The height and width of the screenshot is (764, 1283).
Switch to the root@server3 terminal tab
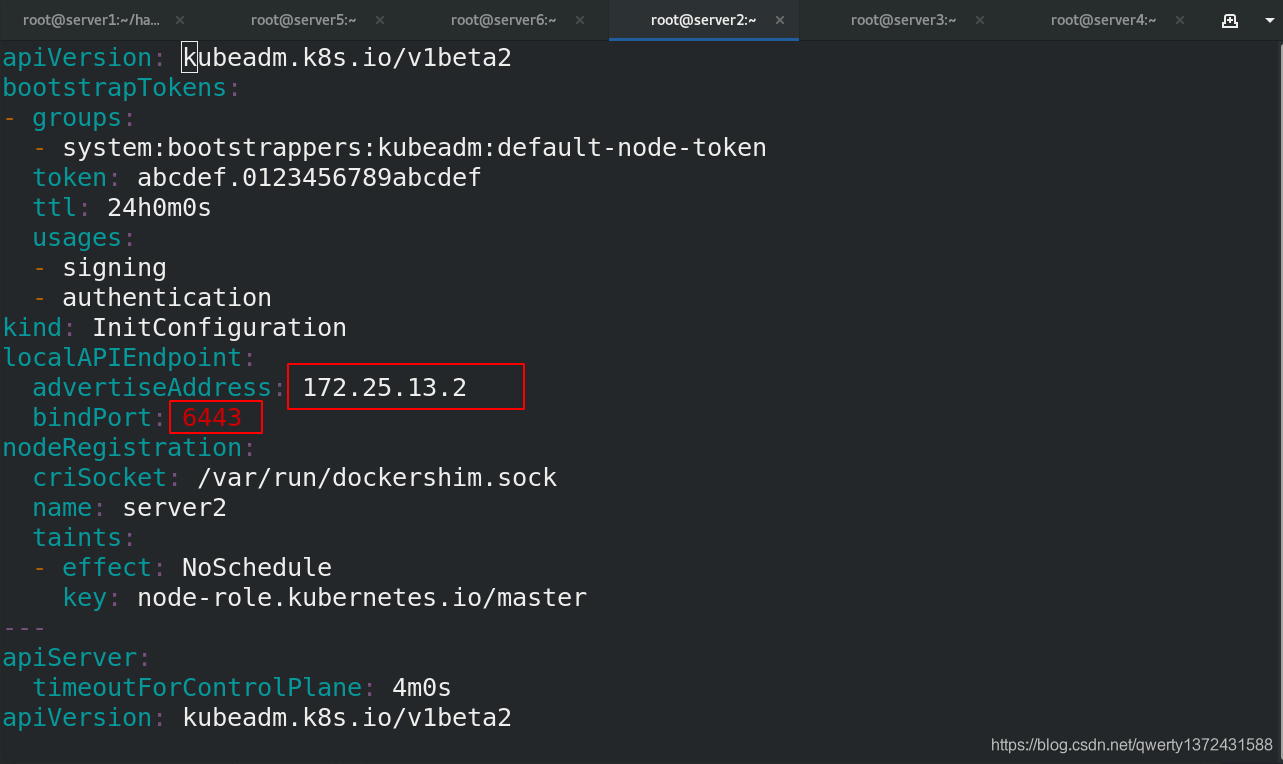tap(903, 20)
